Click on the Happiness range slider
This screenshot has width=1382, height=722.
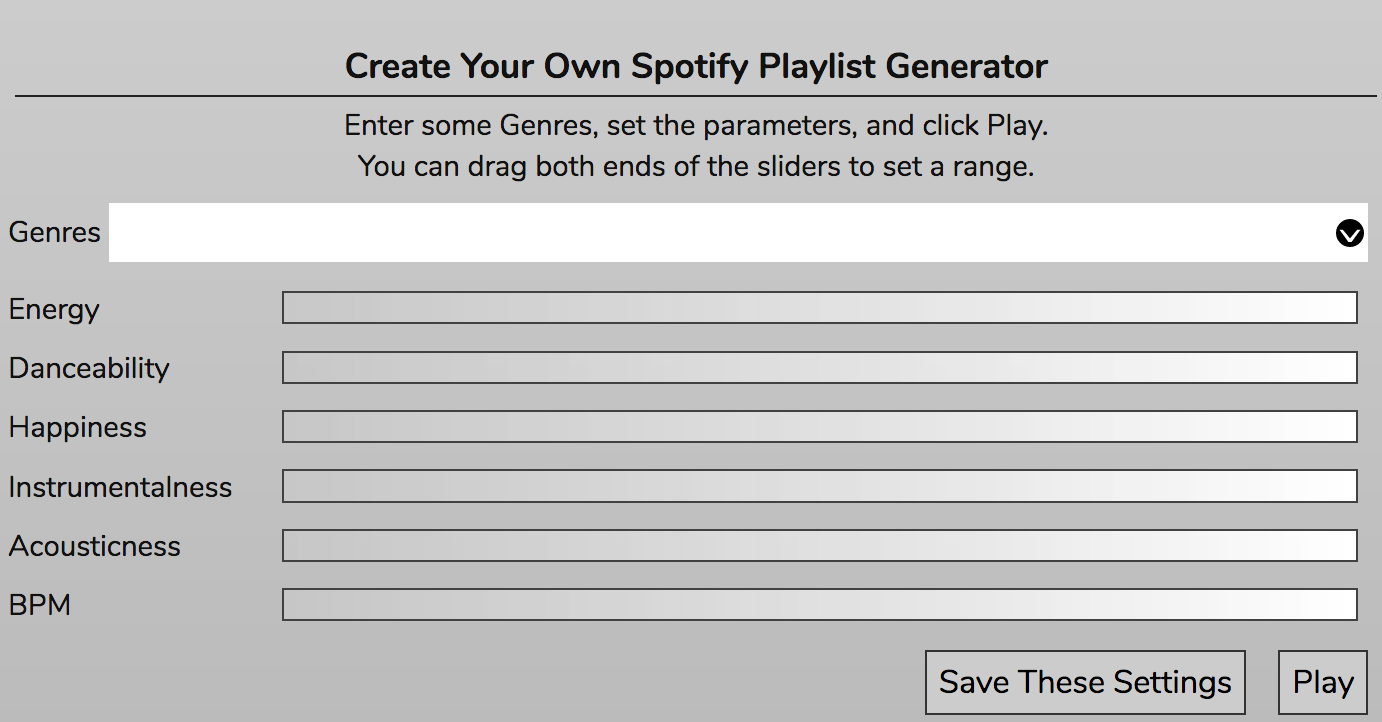pos(820,427)
